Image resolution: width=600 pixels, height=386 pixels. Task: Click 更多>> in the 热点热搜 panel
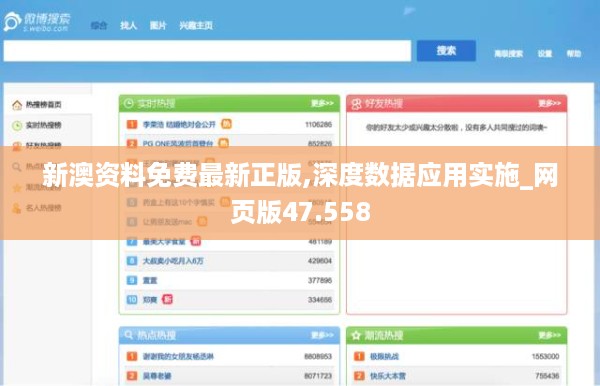point(322,335)
